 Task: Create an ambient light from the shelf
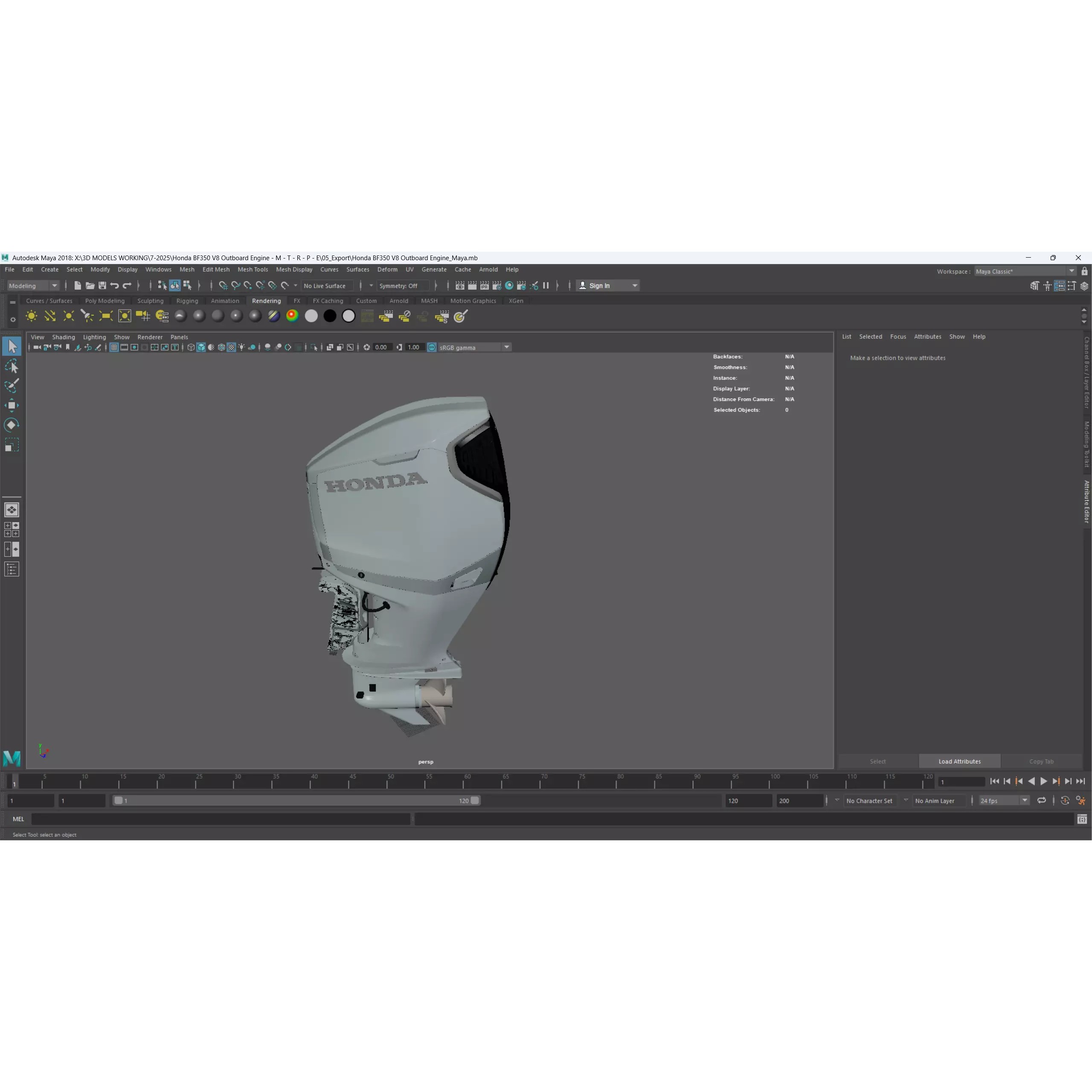point(31,316)
